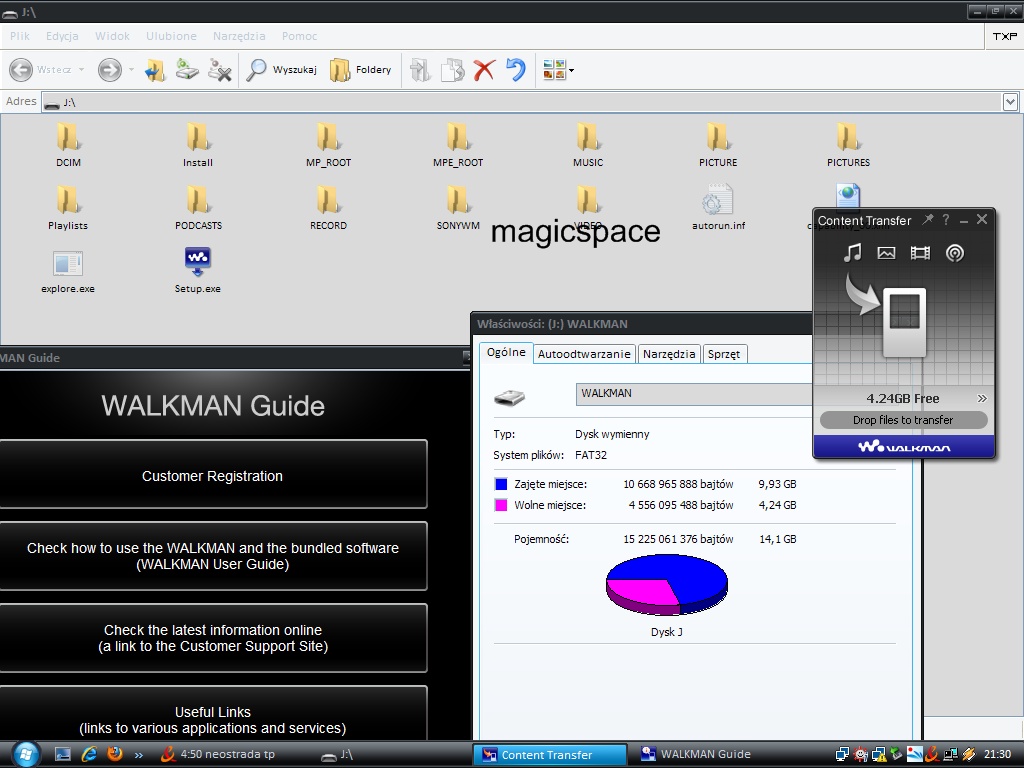The height and width of the screenshot is (768, 1024).
Task: Open the Edycja menu
Action: 62,36
